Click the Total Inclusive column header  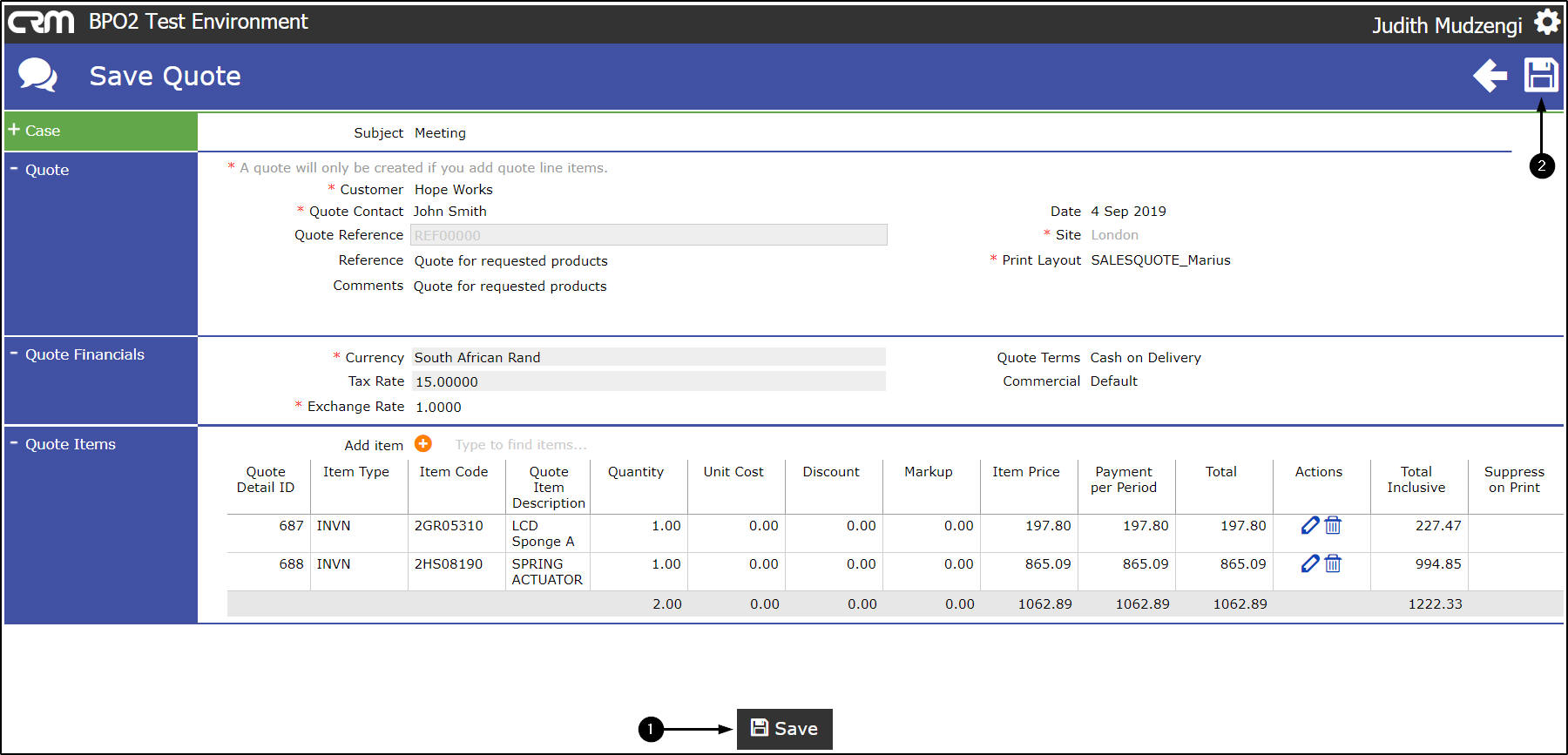click(1416, 480)
